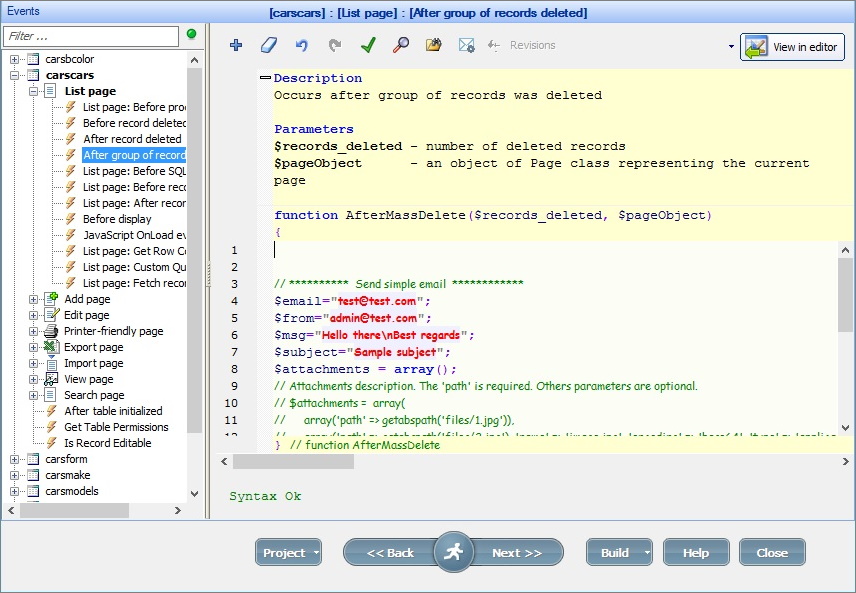Open the Build dropdown arrow
The image size is (856, 593).
(x=648, y=553)
